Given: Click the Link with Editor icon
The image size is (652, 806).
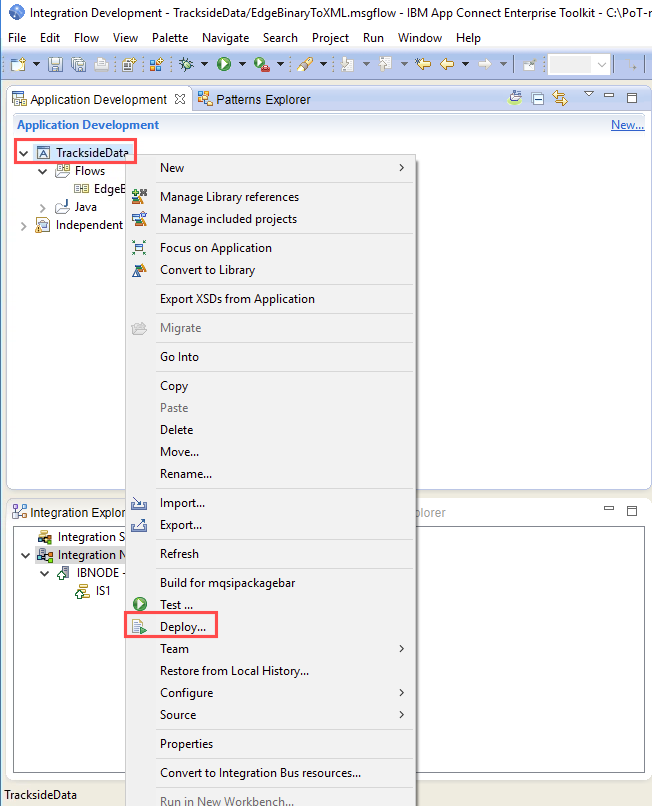Looking at the screenshot, I should click(560, 98).
